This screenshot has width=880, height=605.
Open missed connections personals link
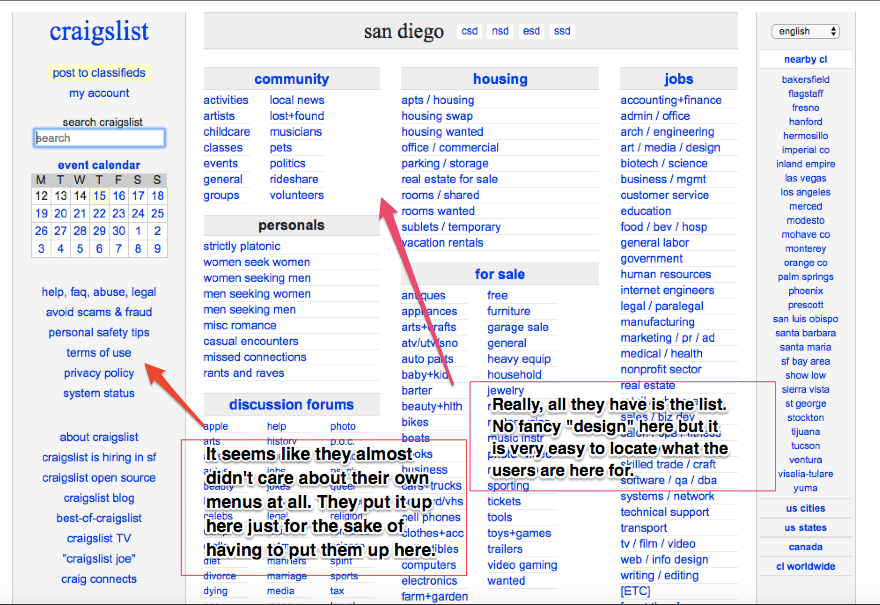point(255,357)
